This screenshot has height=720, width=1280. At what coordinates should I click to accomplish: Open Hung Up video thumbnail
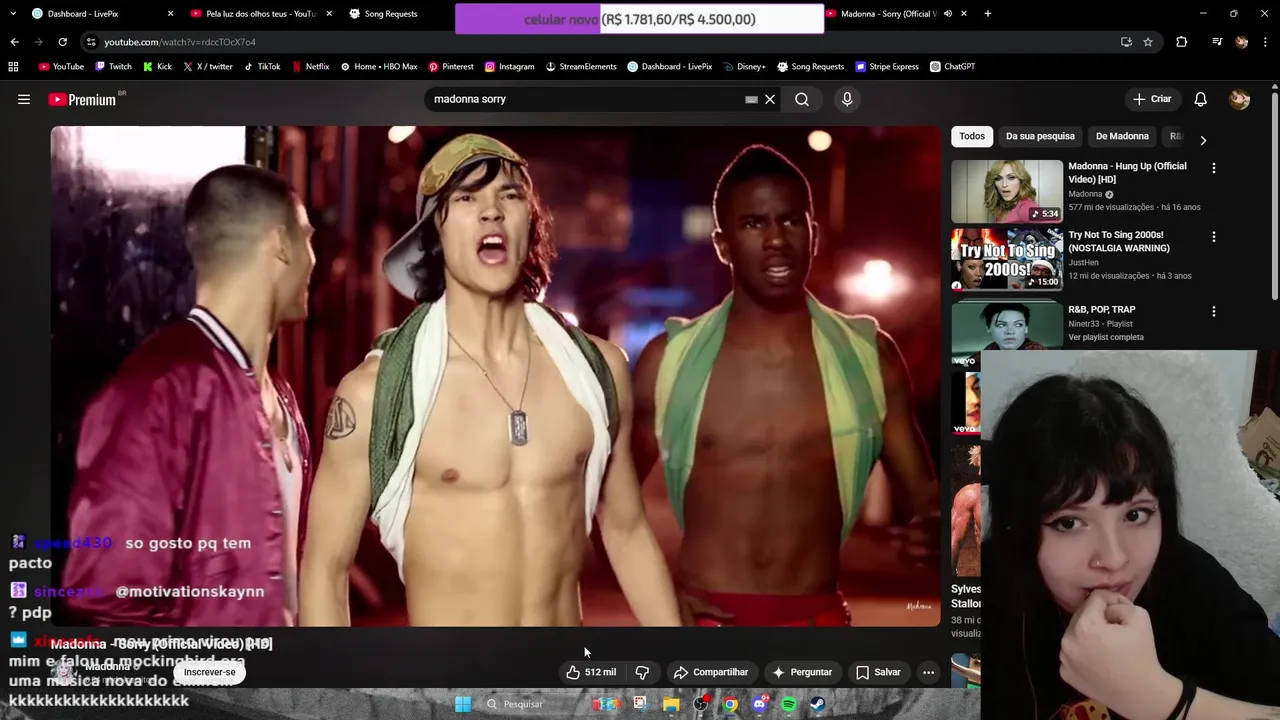1007,191
